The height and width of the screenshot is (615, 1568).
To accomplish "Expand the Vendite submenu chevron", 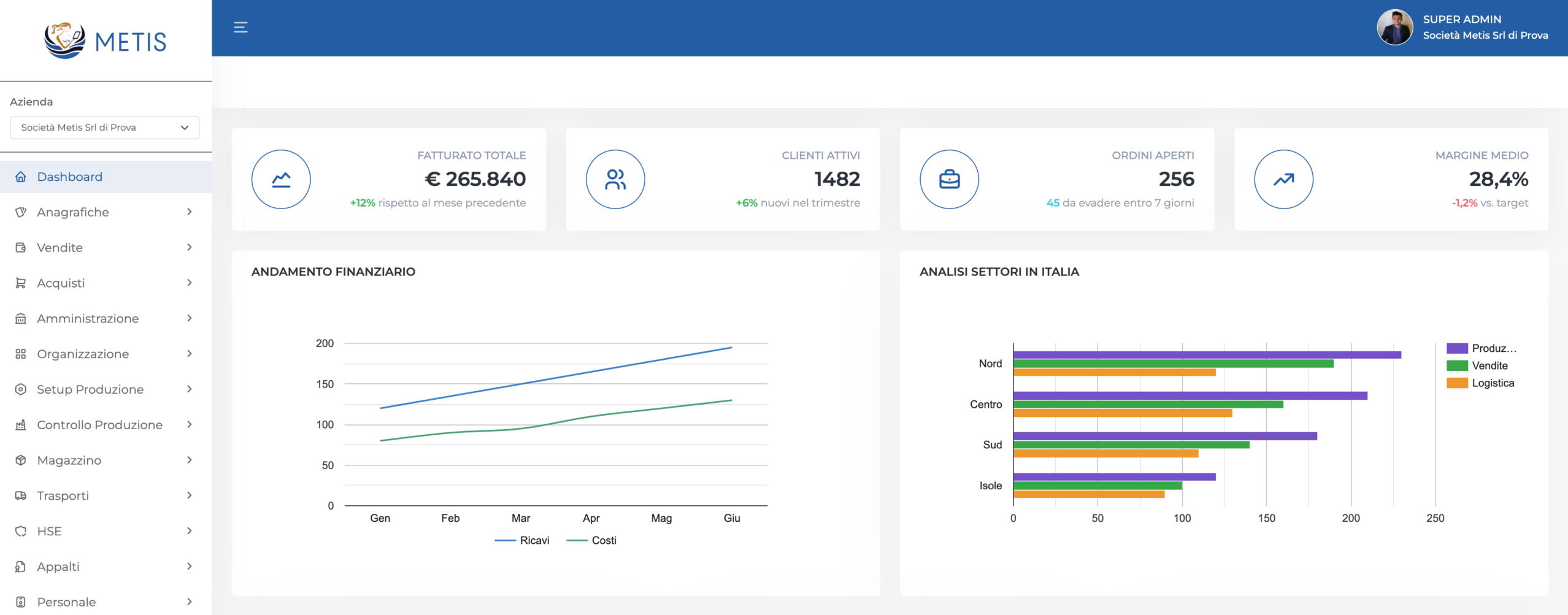I will tap(190, 247).
